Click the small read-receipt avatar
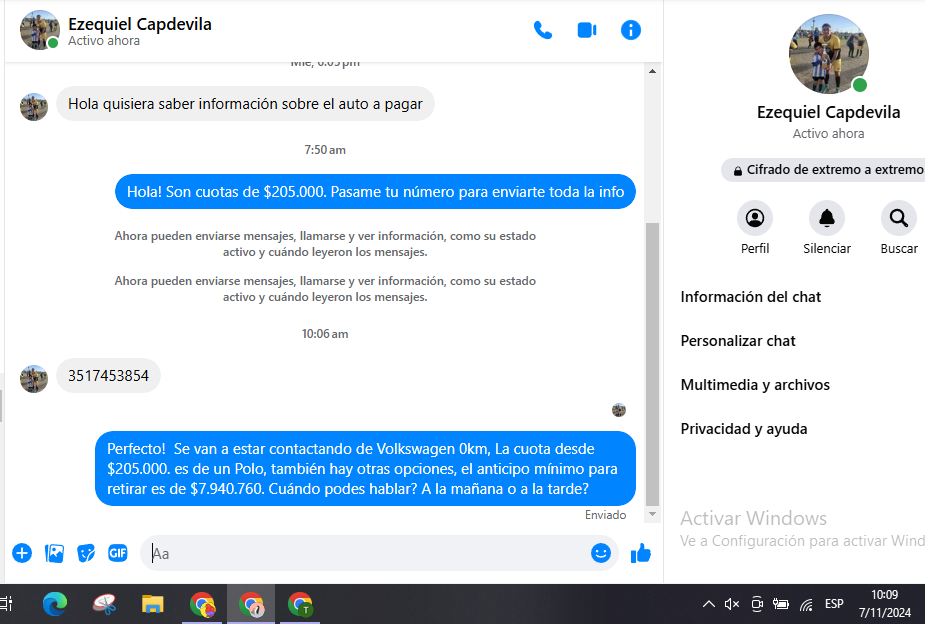This screenshot has height=624, width=925. (x=618, y=410)
